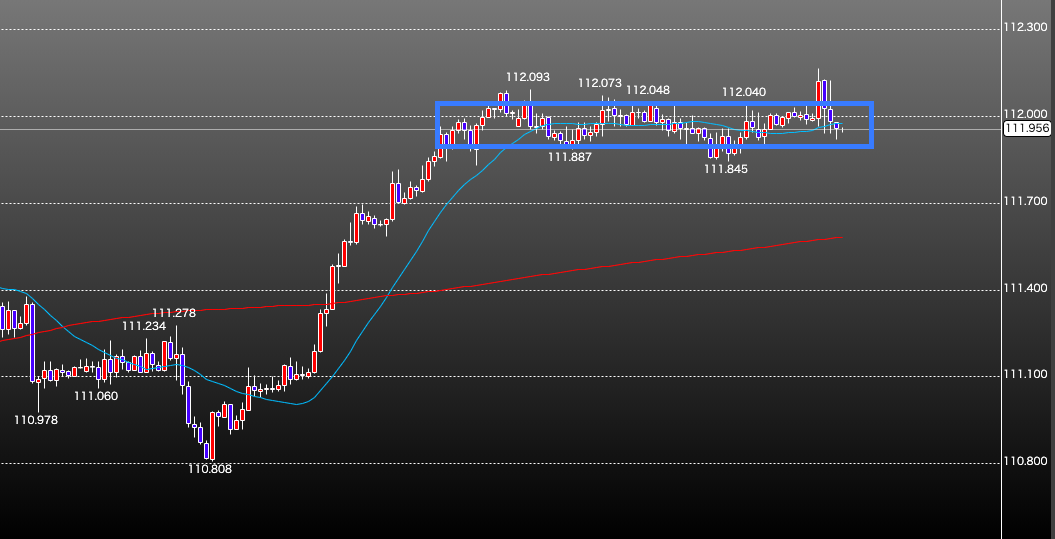
Task: Click the 112.048 high price annotation
Action: [x=648, y=90]
